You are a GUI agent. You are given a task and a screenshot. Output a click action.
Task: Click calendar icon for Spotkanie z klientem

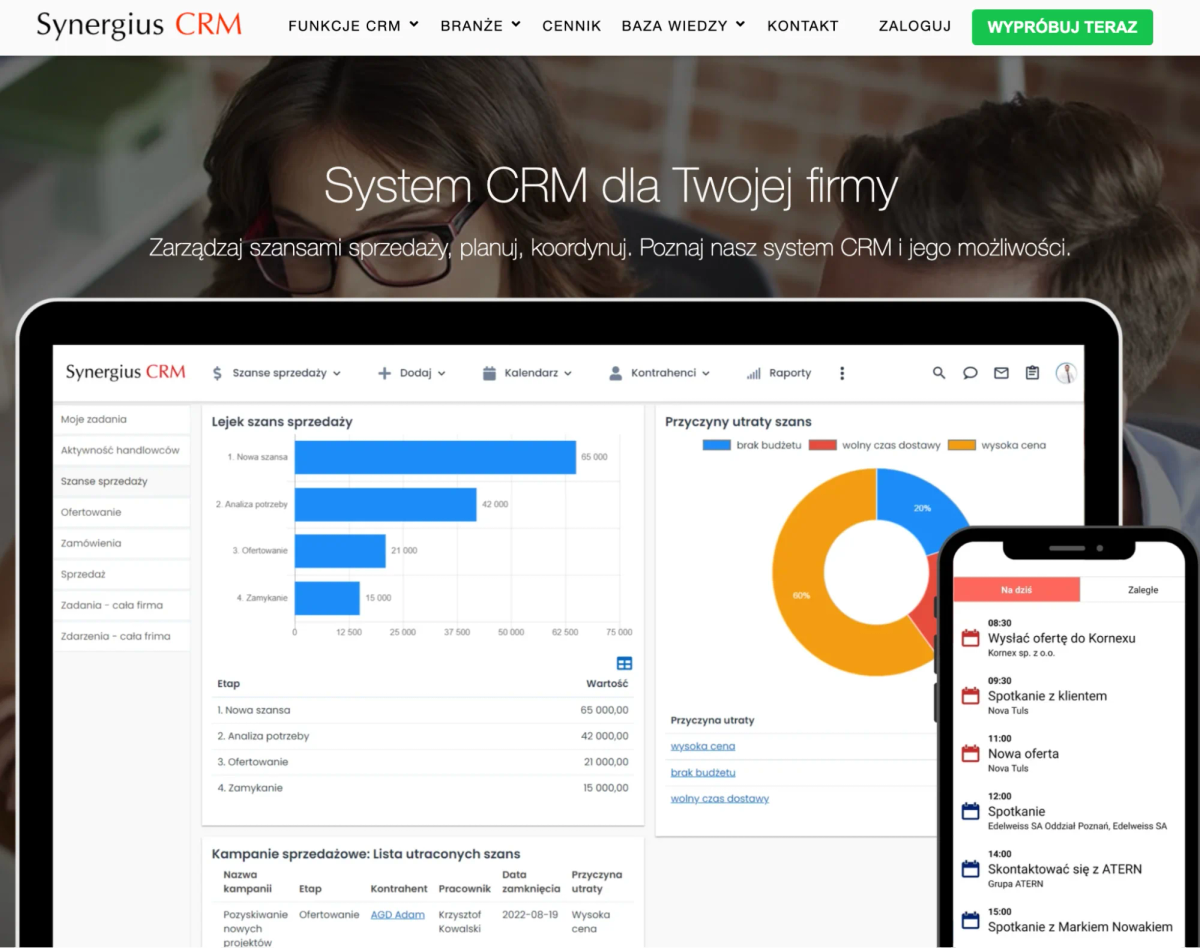(x=969, y=696)
